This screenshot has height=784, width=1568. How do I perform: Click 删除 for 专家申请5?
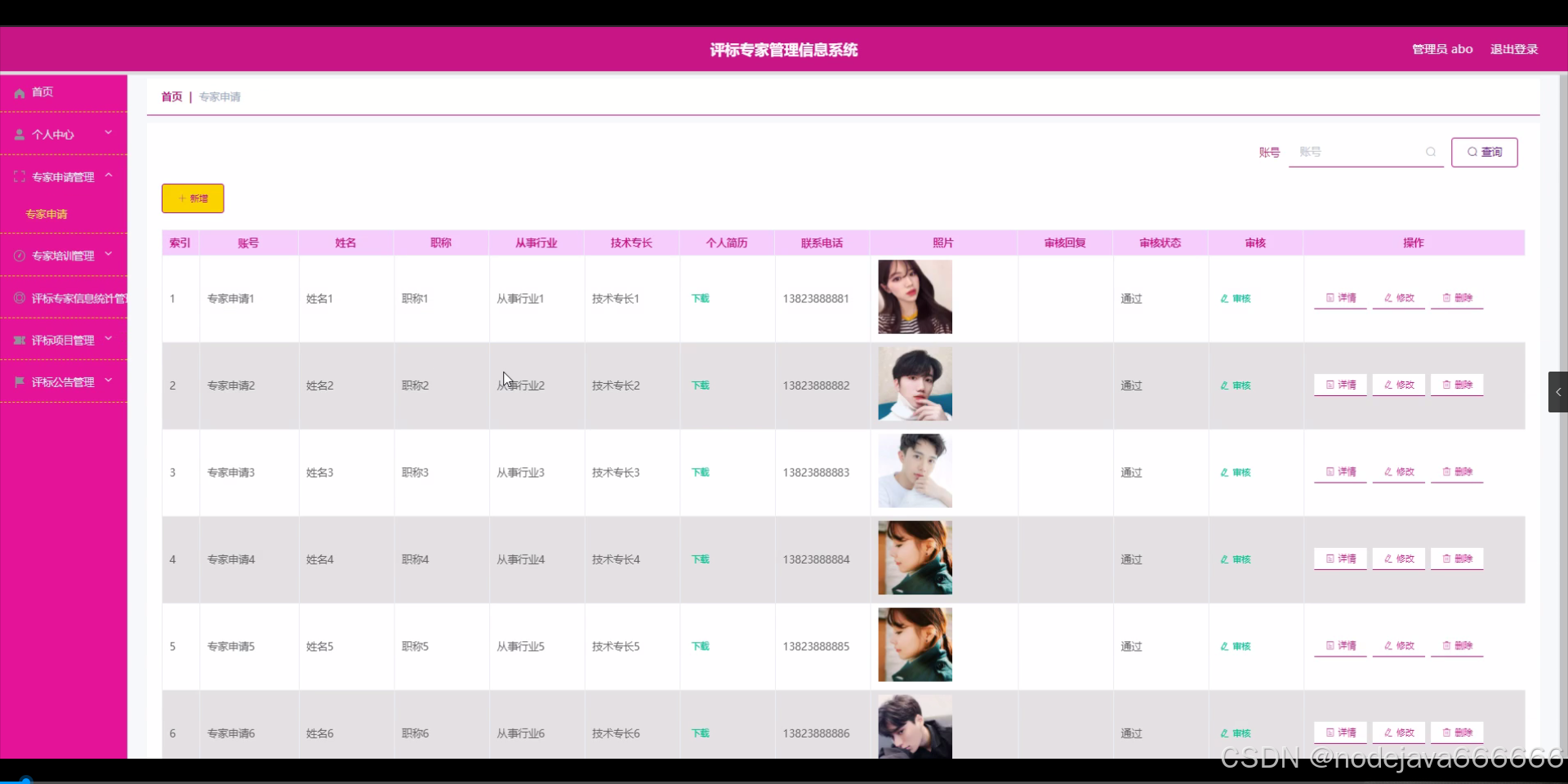[x=1457, y=646]
